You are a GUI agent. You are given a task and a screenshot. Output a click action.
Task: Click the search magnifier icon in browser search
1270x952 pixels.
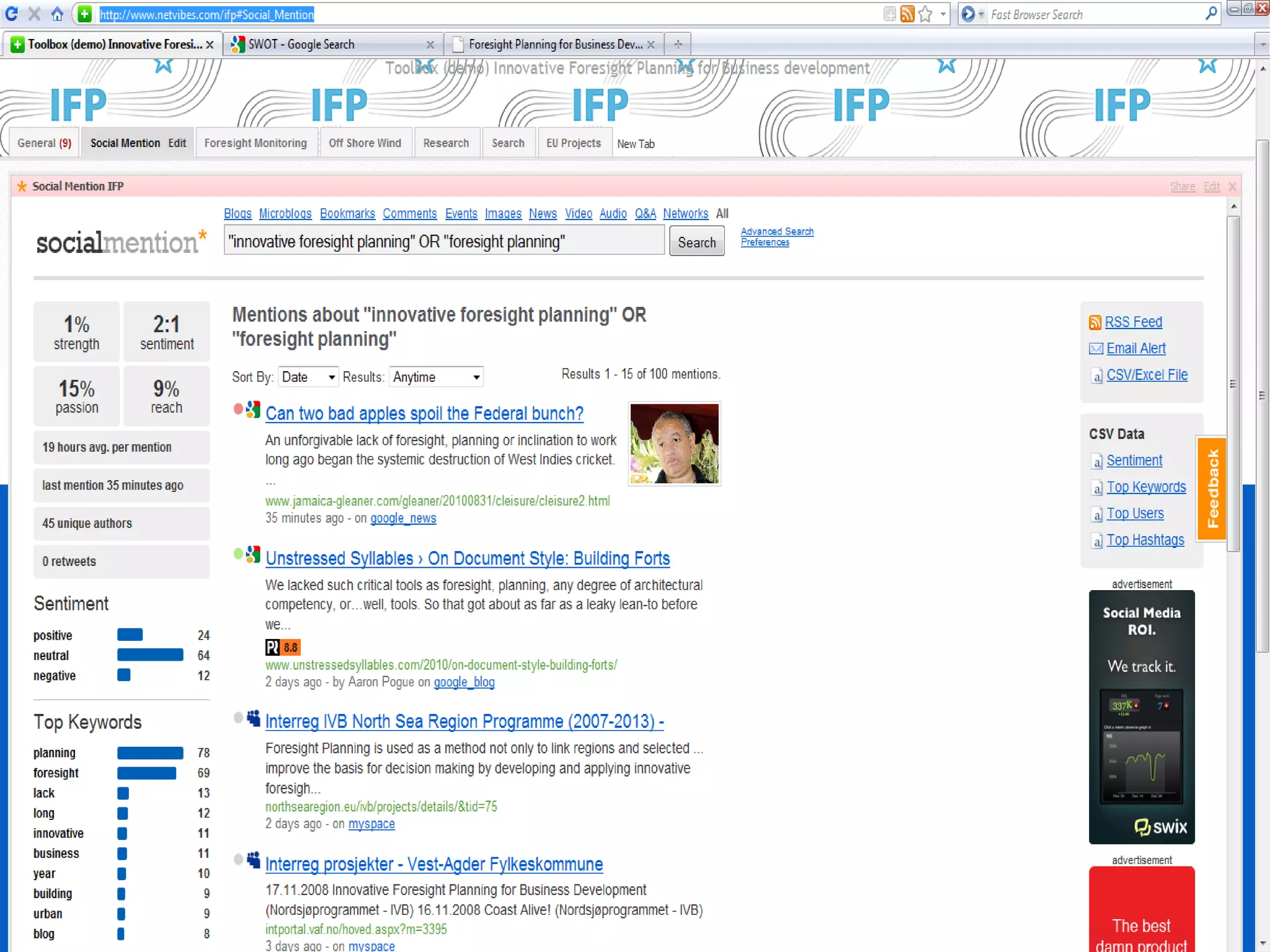coord(1211,14)
